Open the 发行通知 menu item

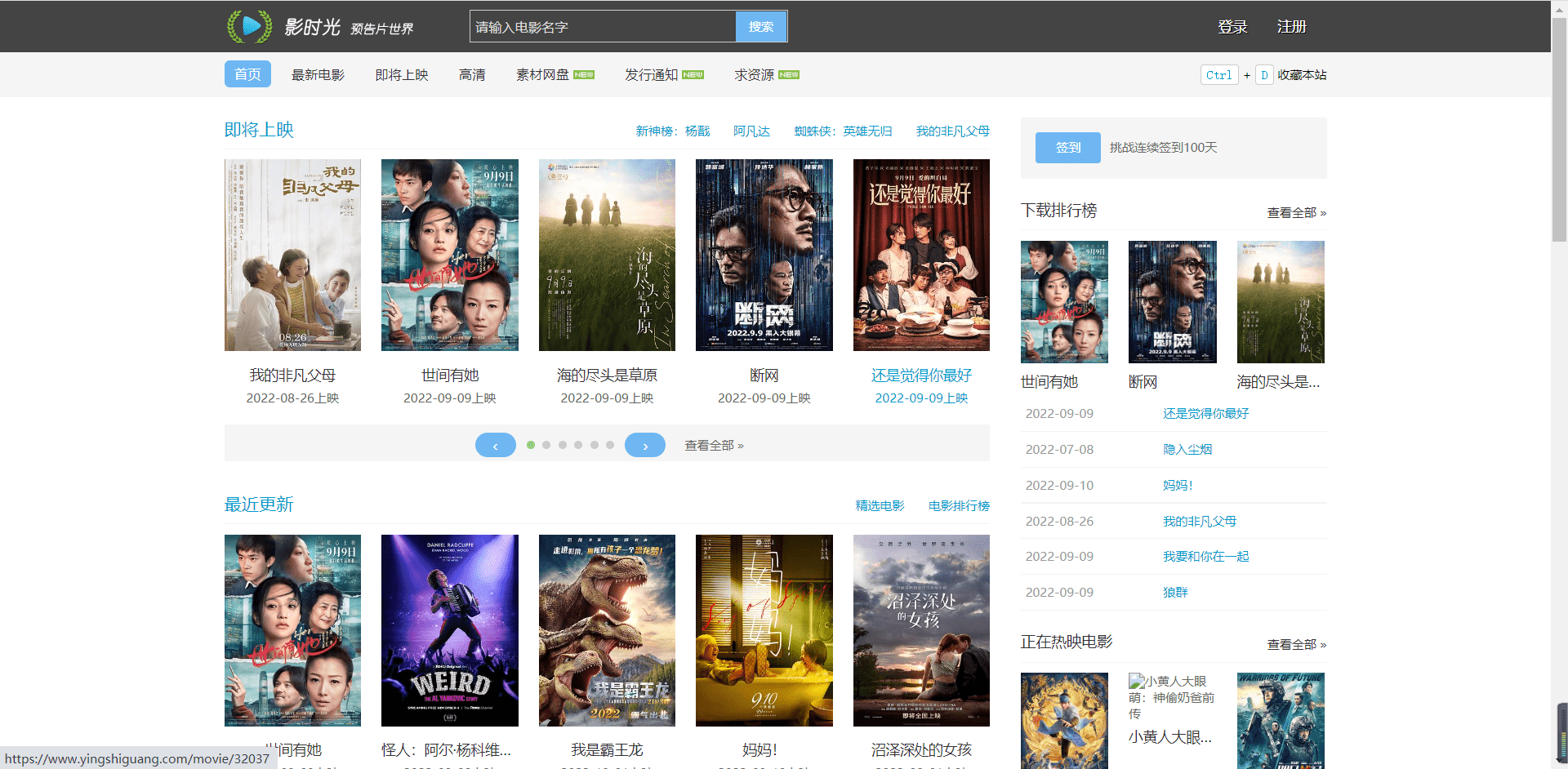[664, 74]
